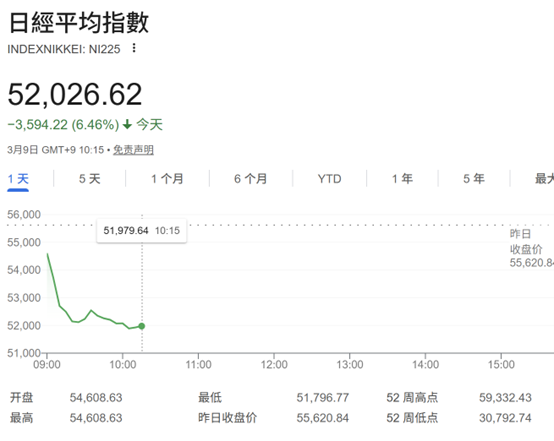The width and height of the screenshot is (554, 441).
Task: Click the 52 周高点 value 59,332.43
Action: coord(505,398)
